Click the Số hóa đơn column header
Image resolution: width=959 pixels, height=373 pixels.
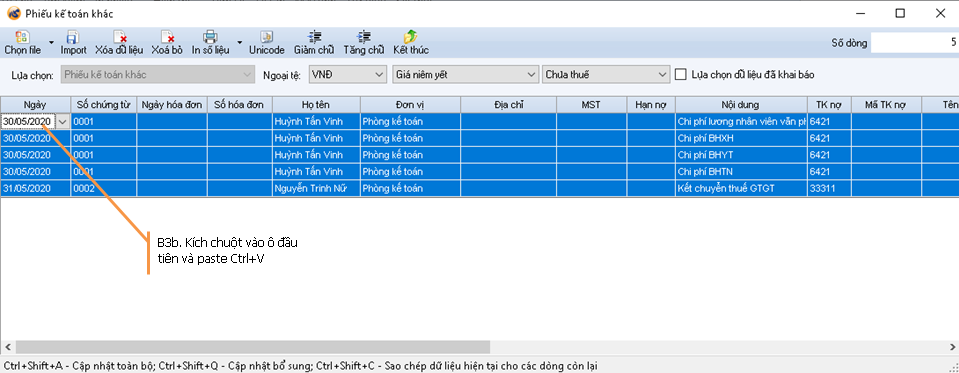click(240, 105)
